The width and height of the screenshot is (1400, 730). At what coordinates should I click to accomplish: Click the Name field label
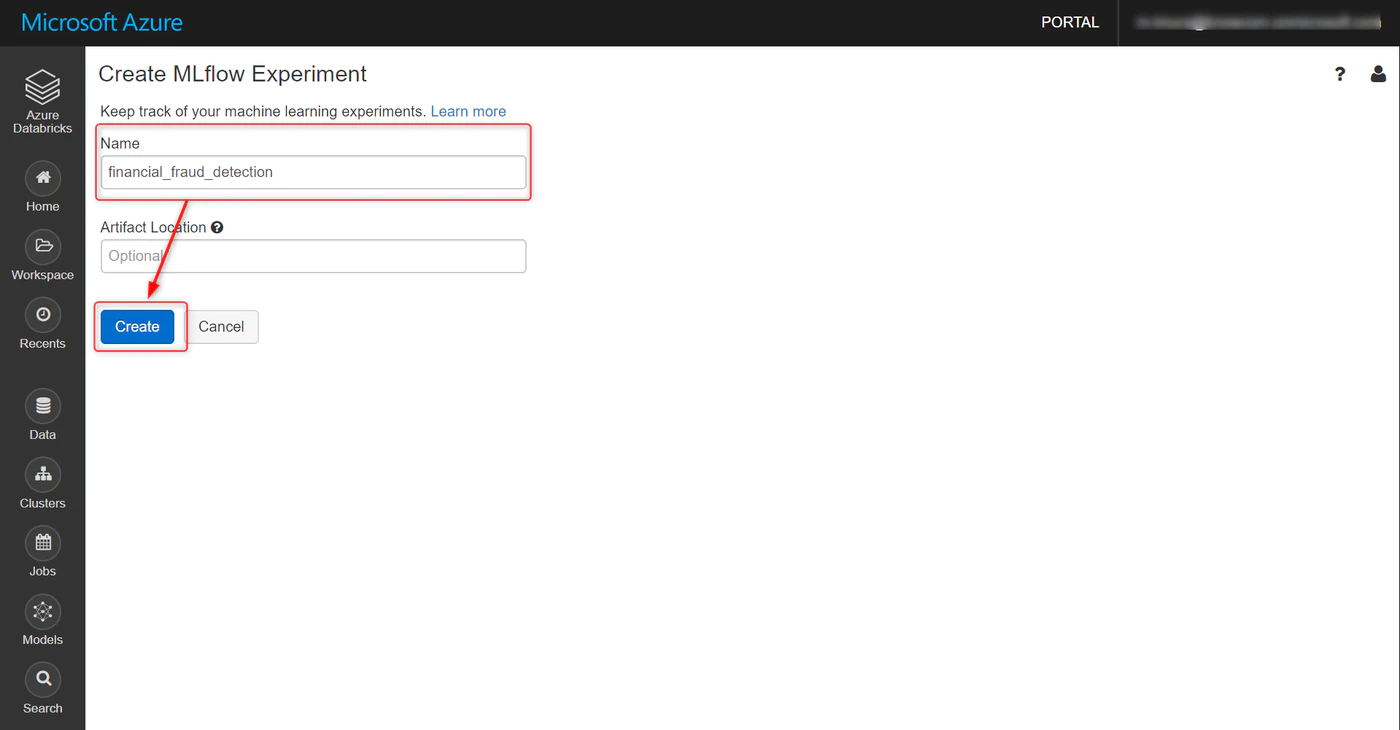pyautogui.click(x=120, y=143)
